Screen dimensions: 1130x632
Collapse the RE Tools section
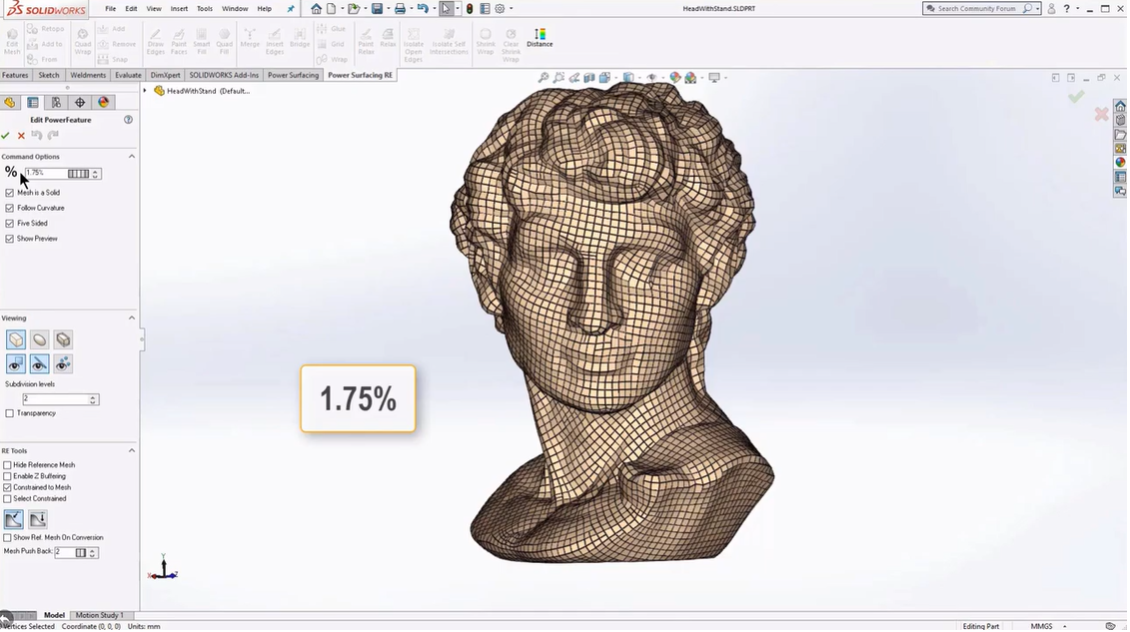click(x=131, y=451)
